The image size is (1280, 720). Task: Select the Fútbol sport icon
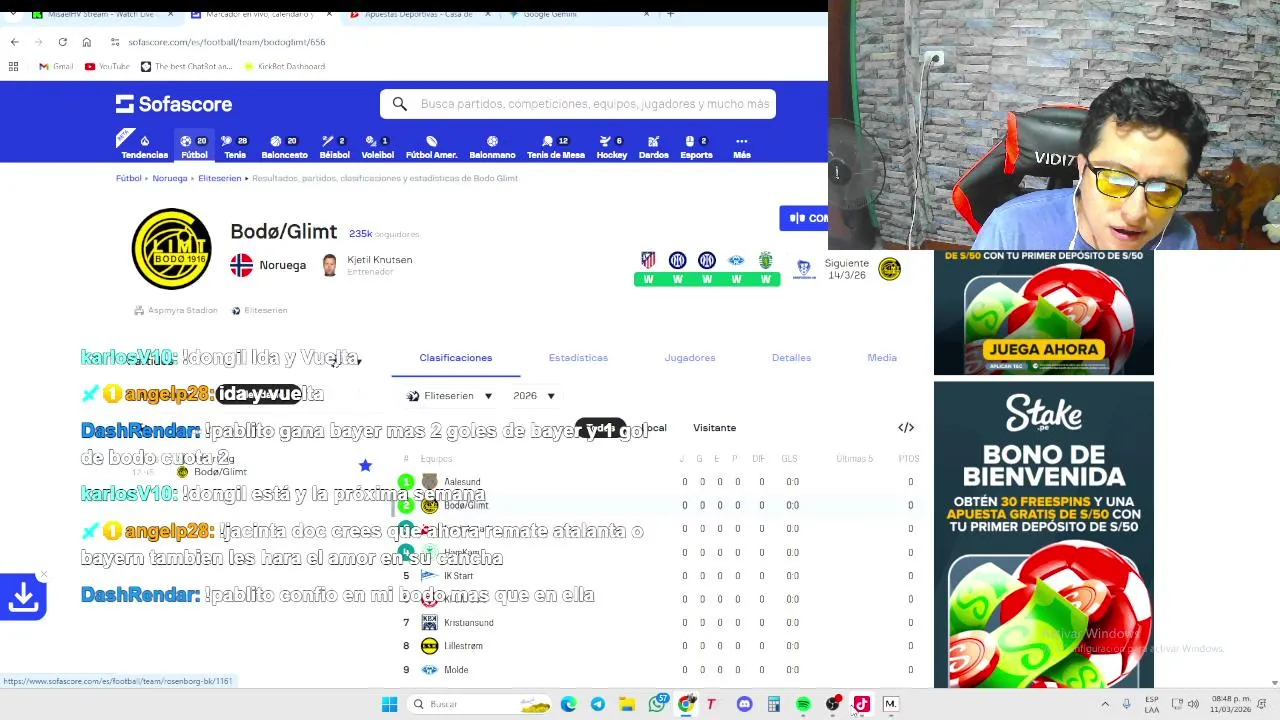[194, 147]
